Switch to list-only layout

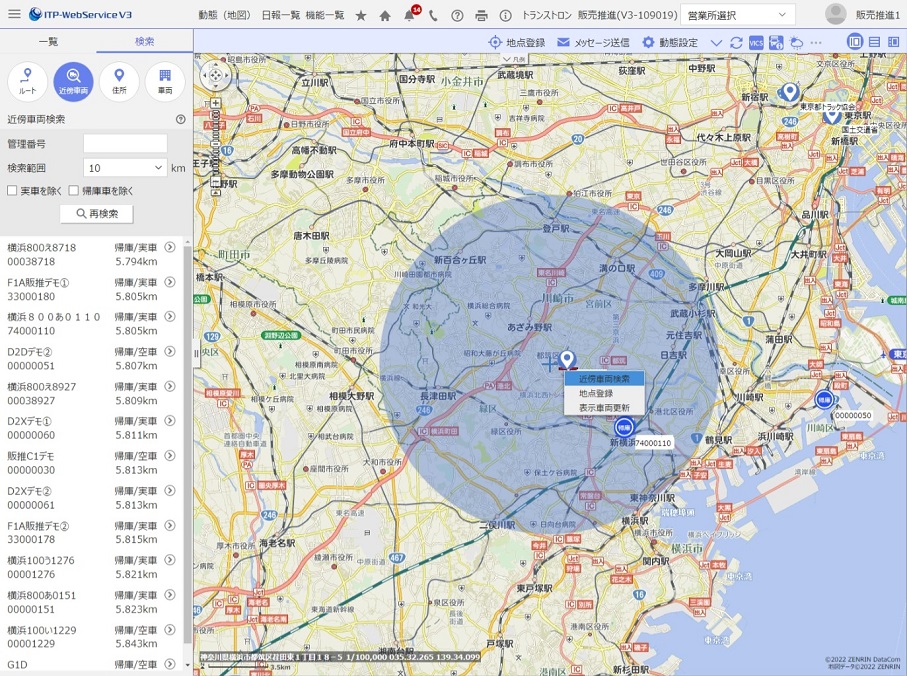point(875,42)
